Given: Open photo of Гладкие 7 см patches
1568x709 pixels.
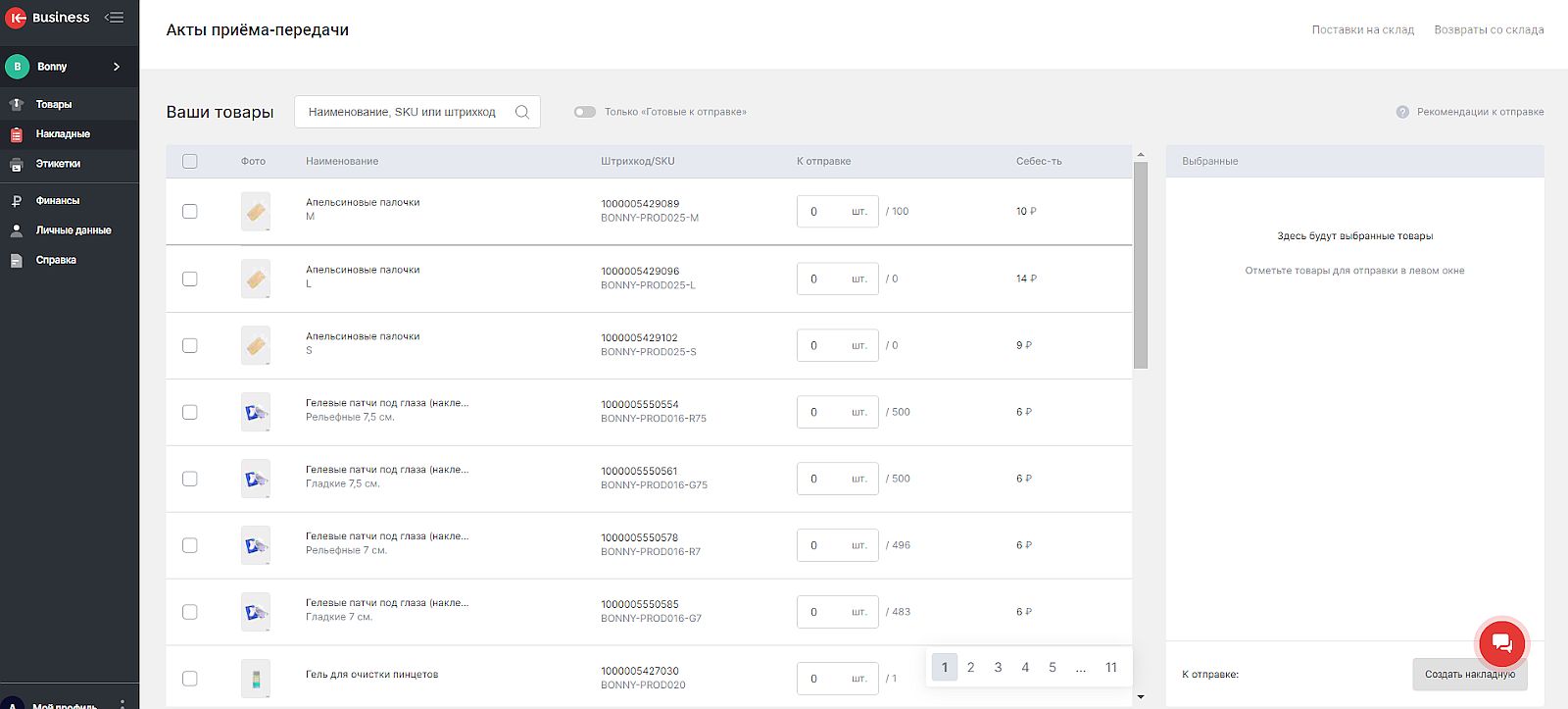Looking at the screenshot, I should (256, 613).
